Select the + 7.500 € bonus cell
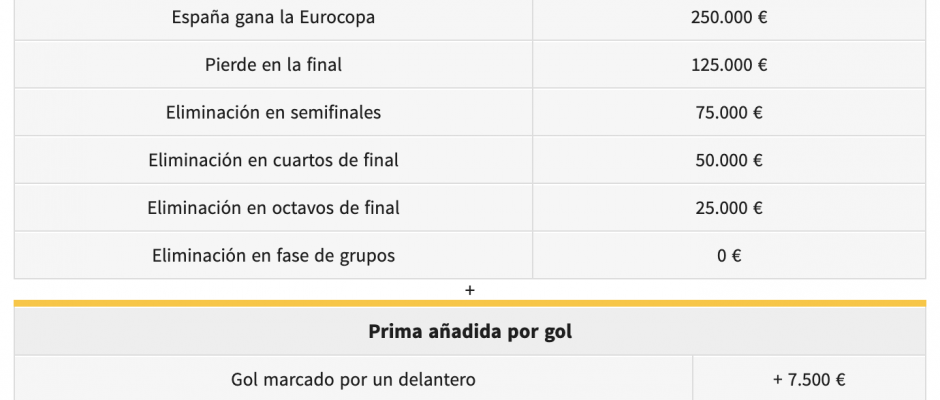940x400 pixels. [809, 379]
